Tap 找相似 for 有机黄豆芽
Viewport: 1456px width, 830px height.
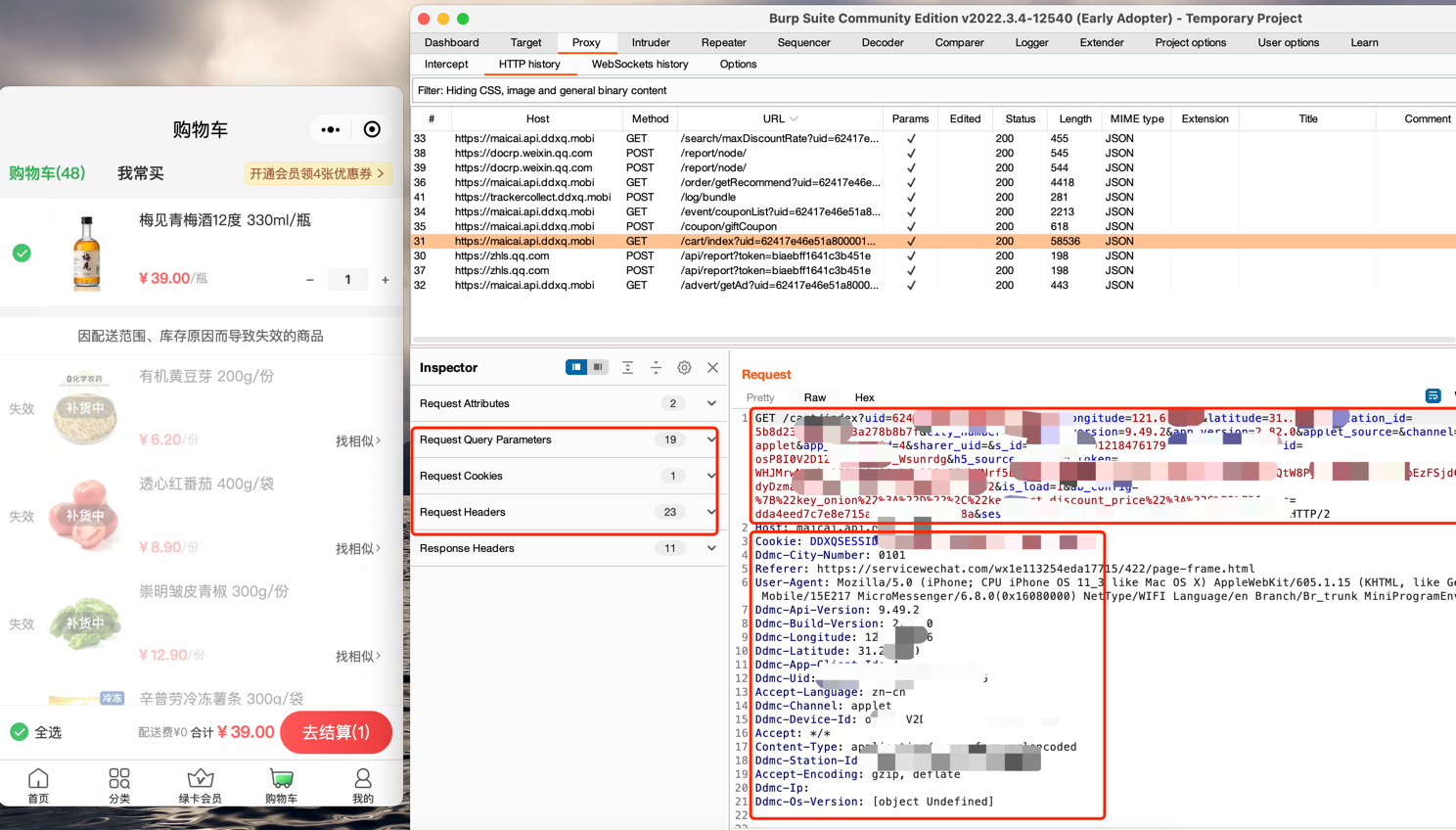coord(358,441)
